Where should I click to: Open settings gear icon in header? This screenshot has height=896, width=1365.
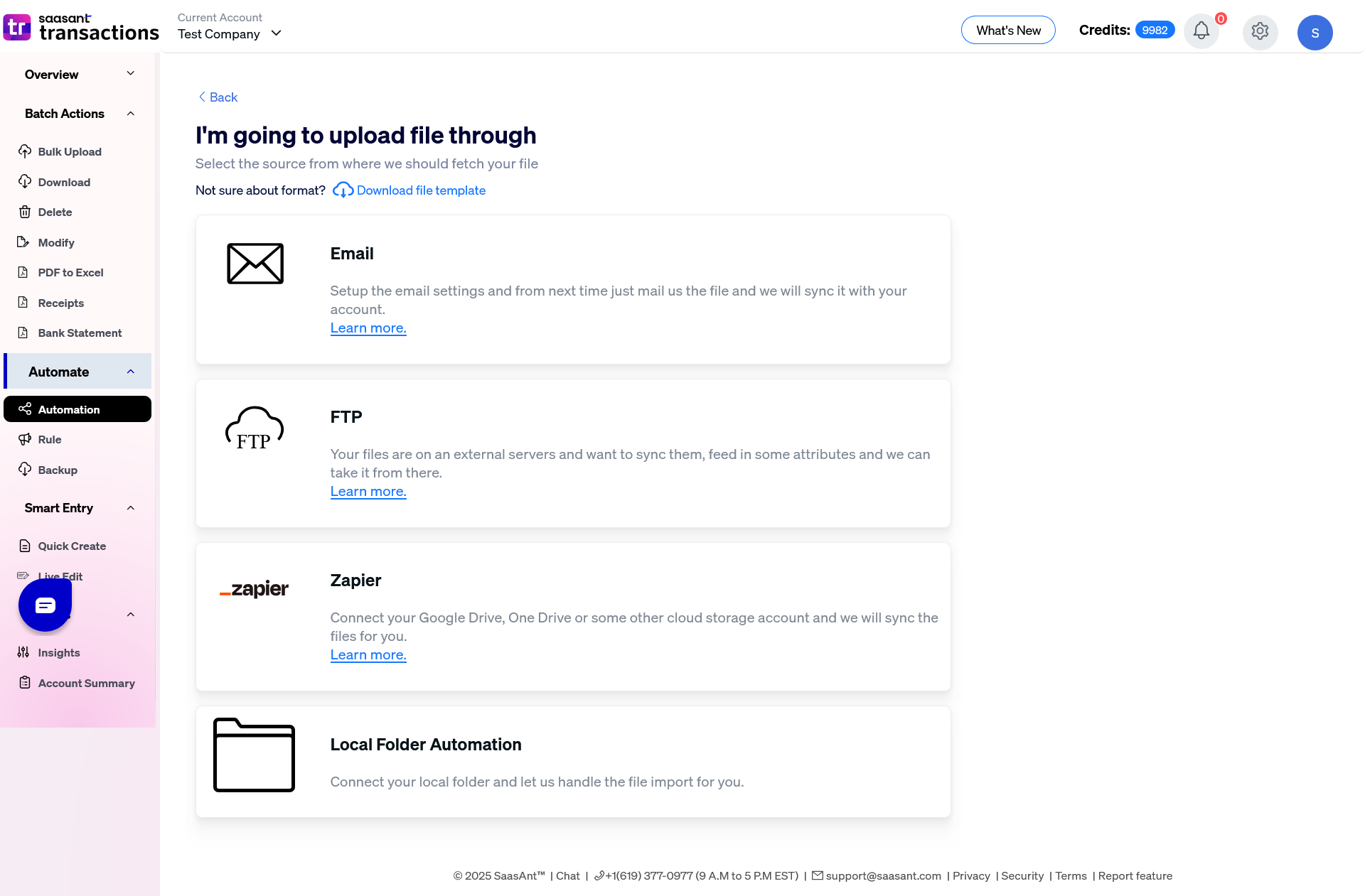tap(1260, 31)
